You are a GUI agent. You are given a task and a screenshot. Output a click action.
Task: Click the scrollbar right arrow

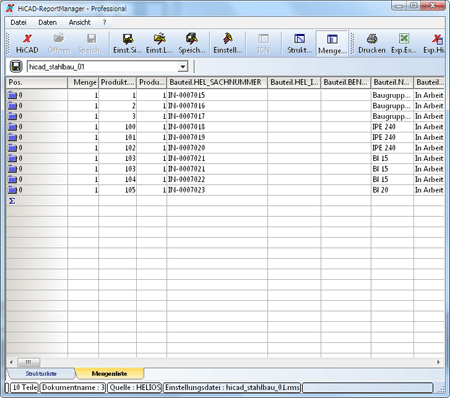[438, 362]
